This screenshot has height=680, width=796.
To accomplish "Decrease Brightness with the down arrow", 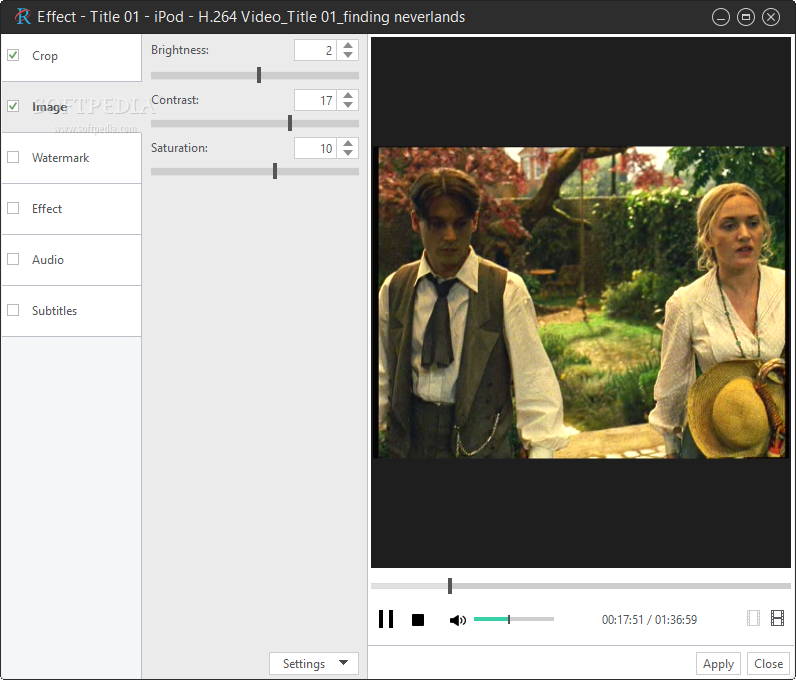I will coord(348,54).
